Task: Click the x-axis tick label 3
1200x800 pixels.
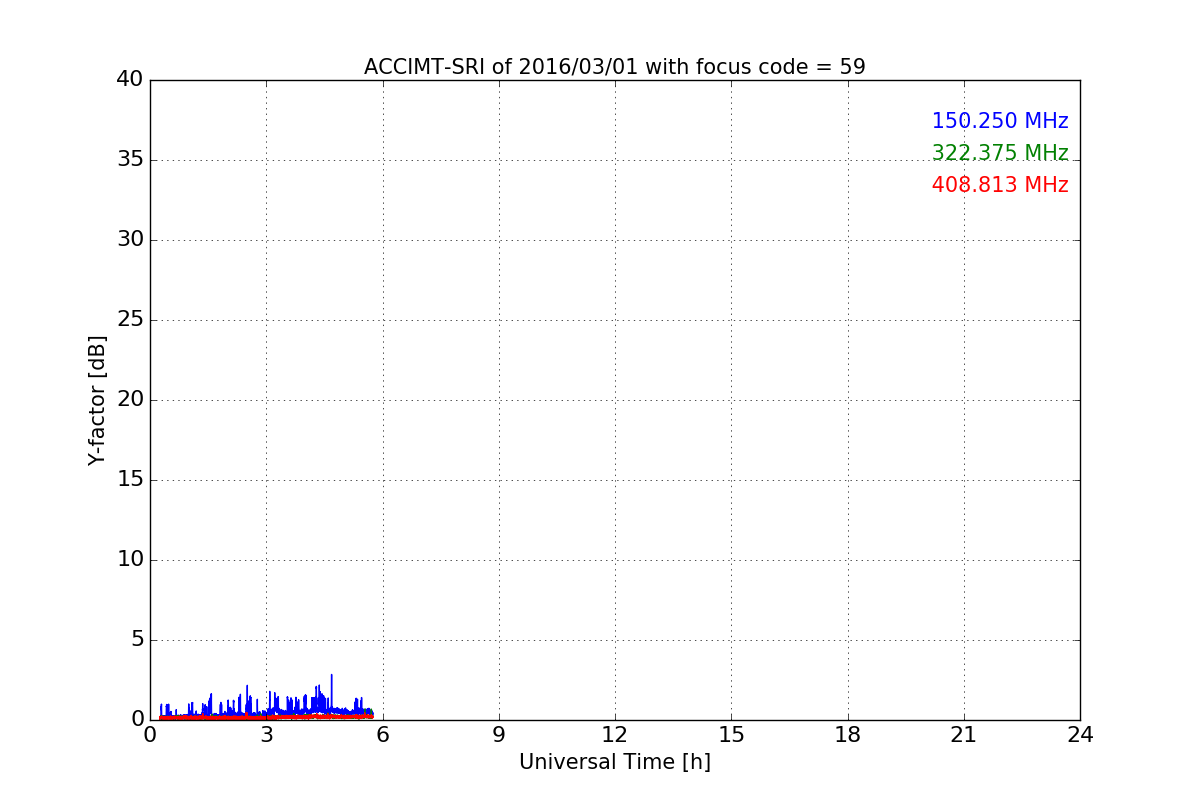Action: coord(266,735)
